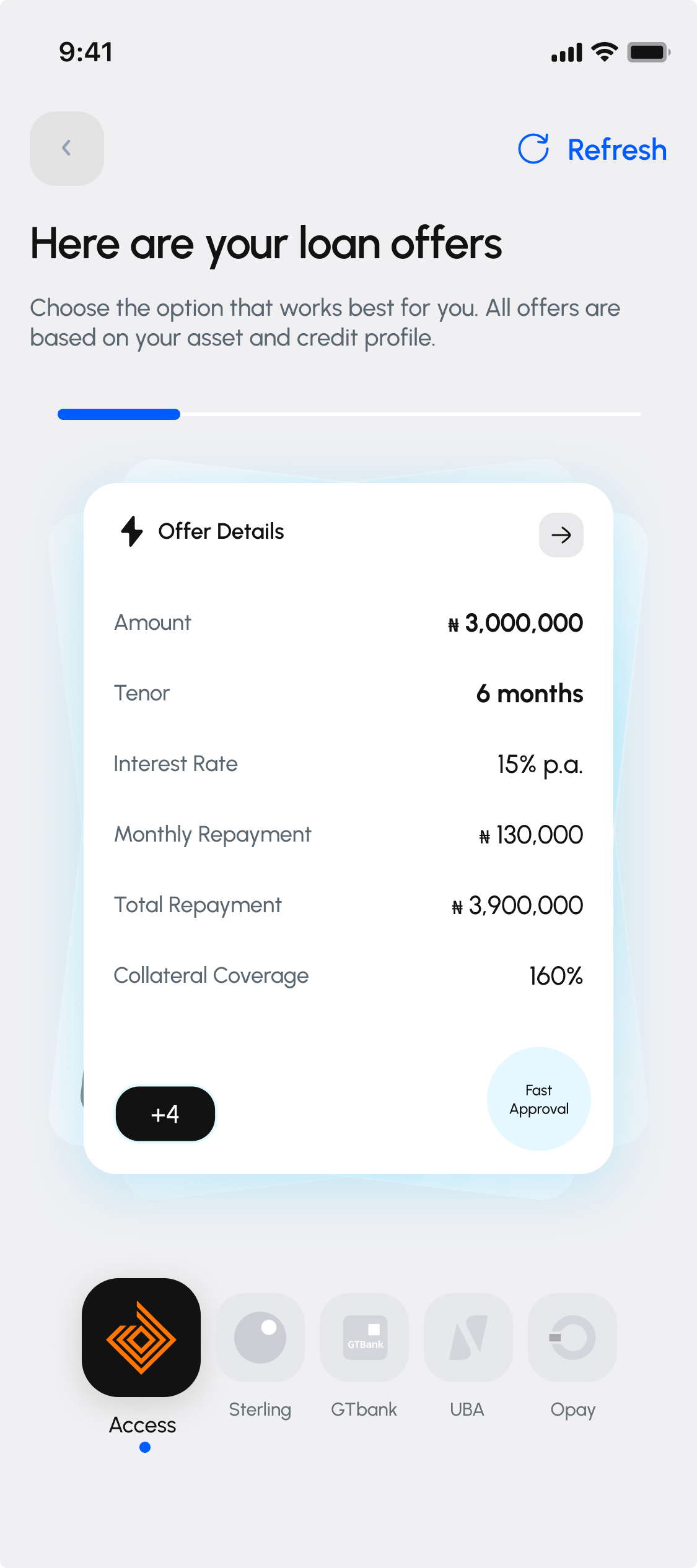697x1568 pixels.
Task: Choose the Sterling bank icon
Action: [260, 1338]
